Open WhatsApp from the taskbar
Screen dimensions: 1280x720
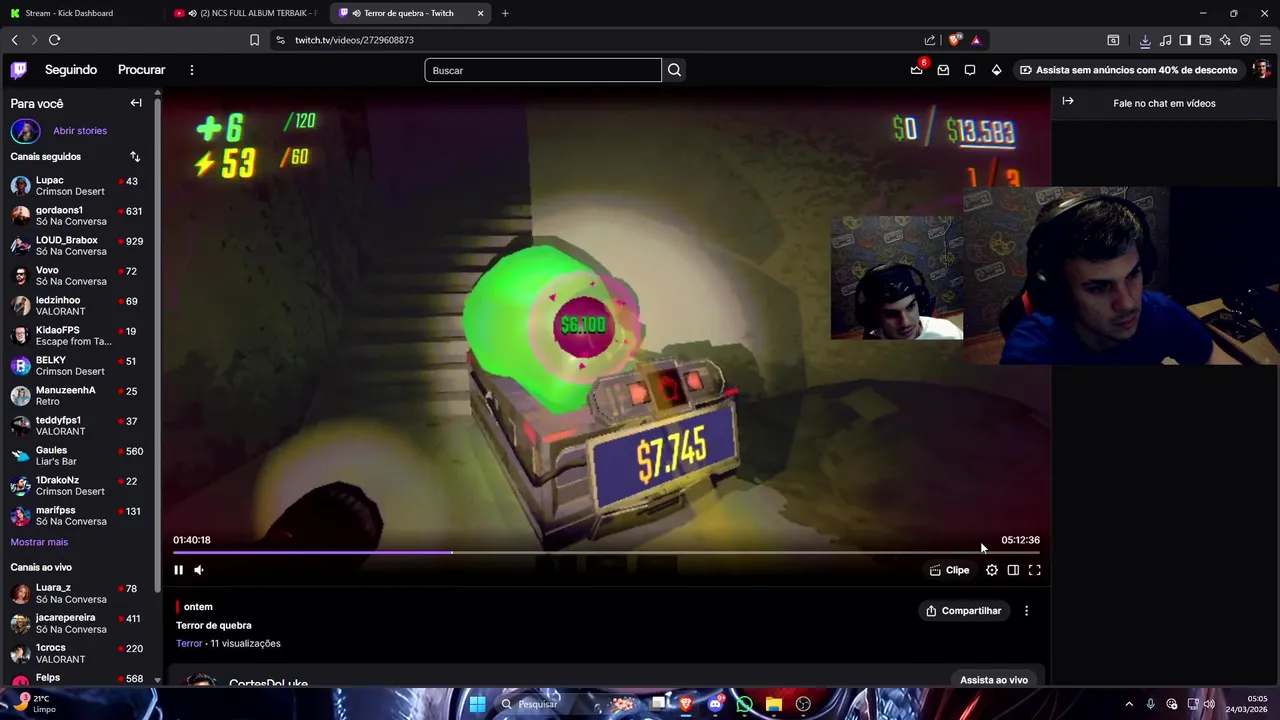744,704
